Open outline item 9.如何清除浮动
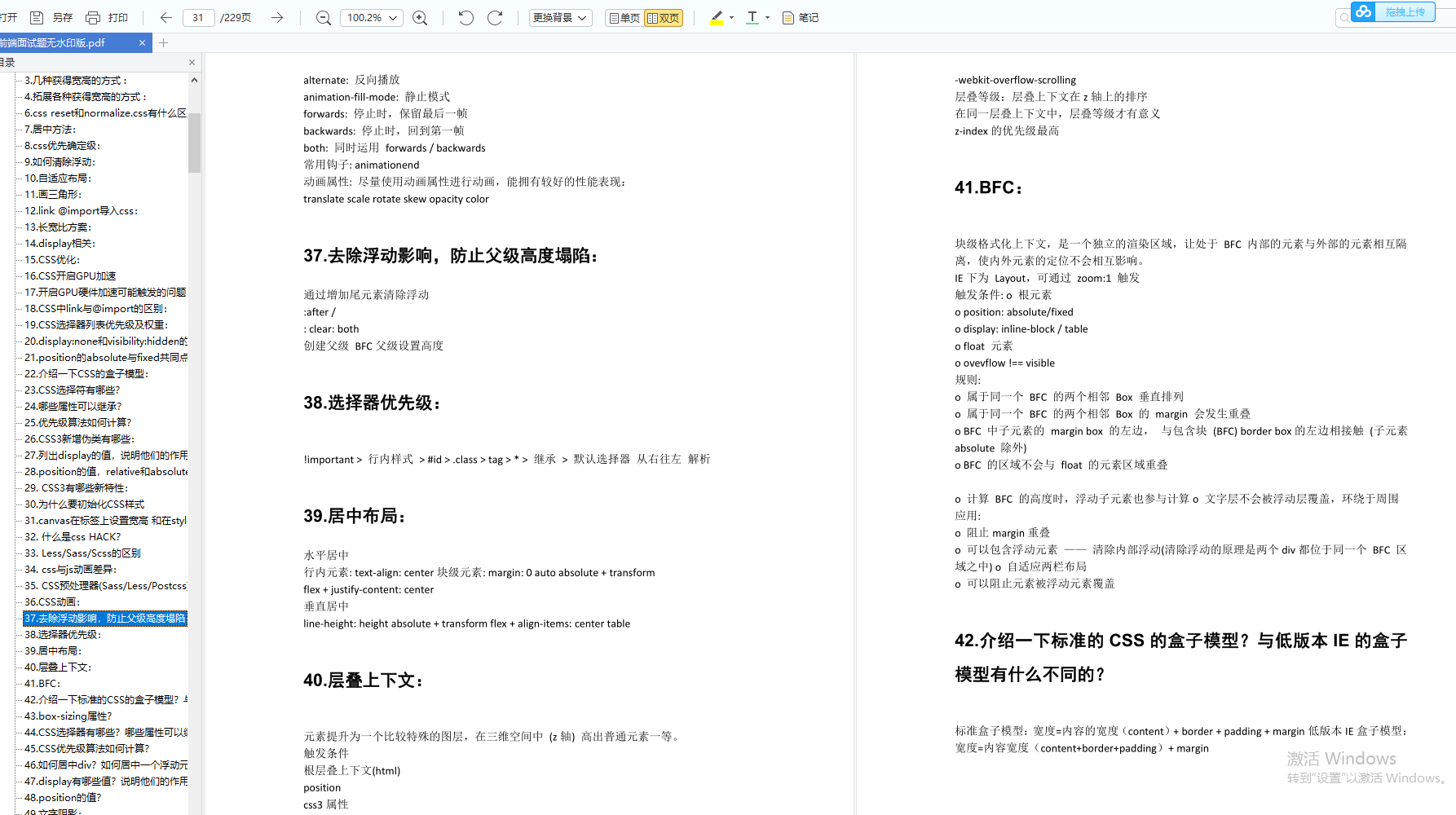Viewport: 1456px width, 815px height. pyautogui.click(x=60, y=161)
